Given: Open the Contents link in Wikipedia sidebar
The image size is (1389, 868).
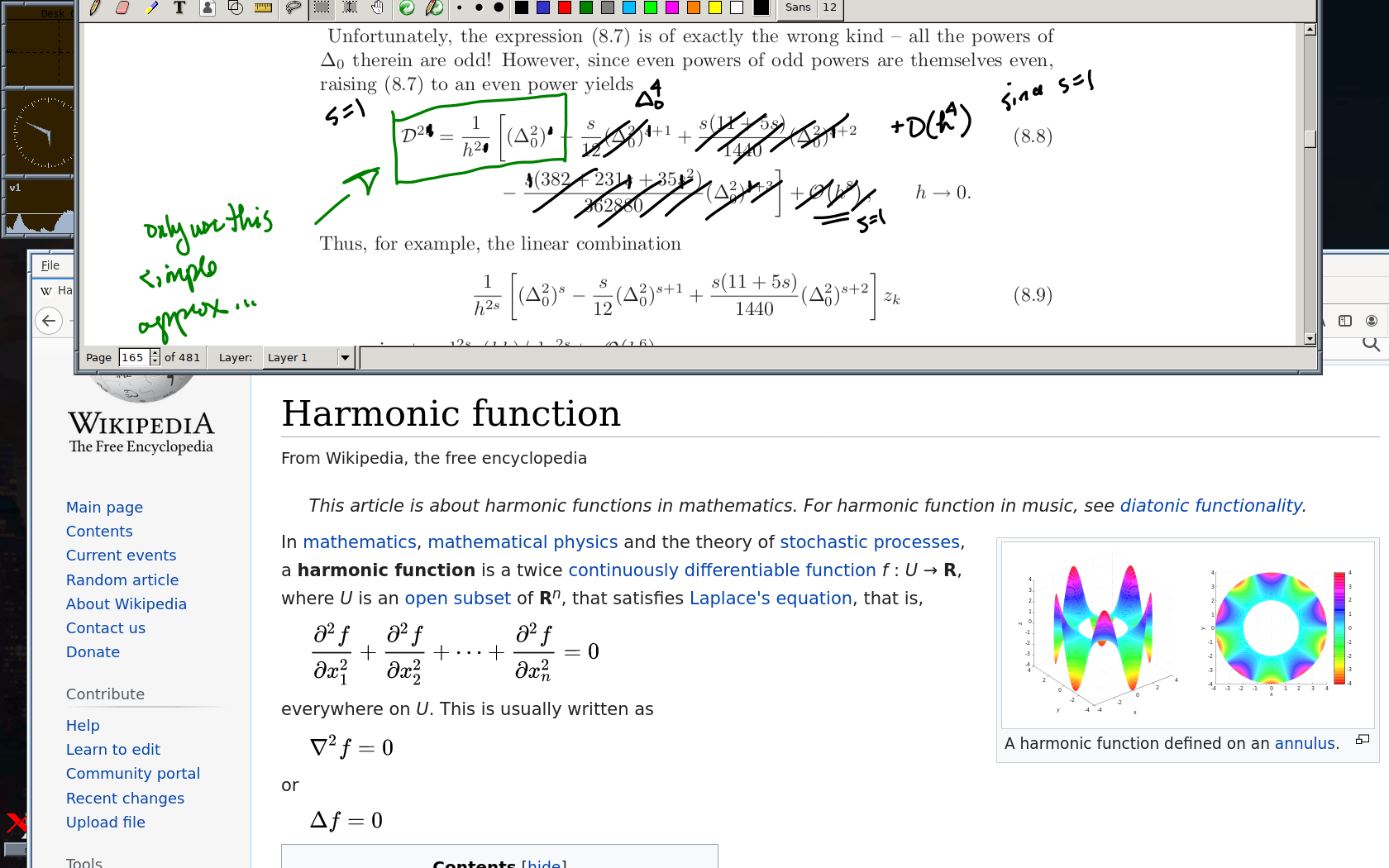Looking at the screenshot, I should [x=99, y=532].
